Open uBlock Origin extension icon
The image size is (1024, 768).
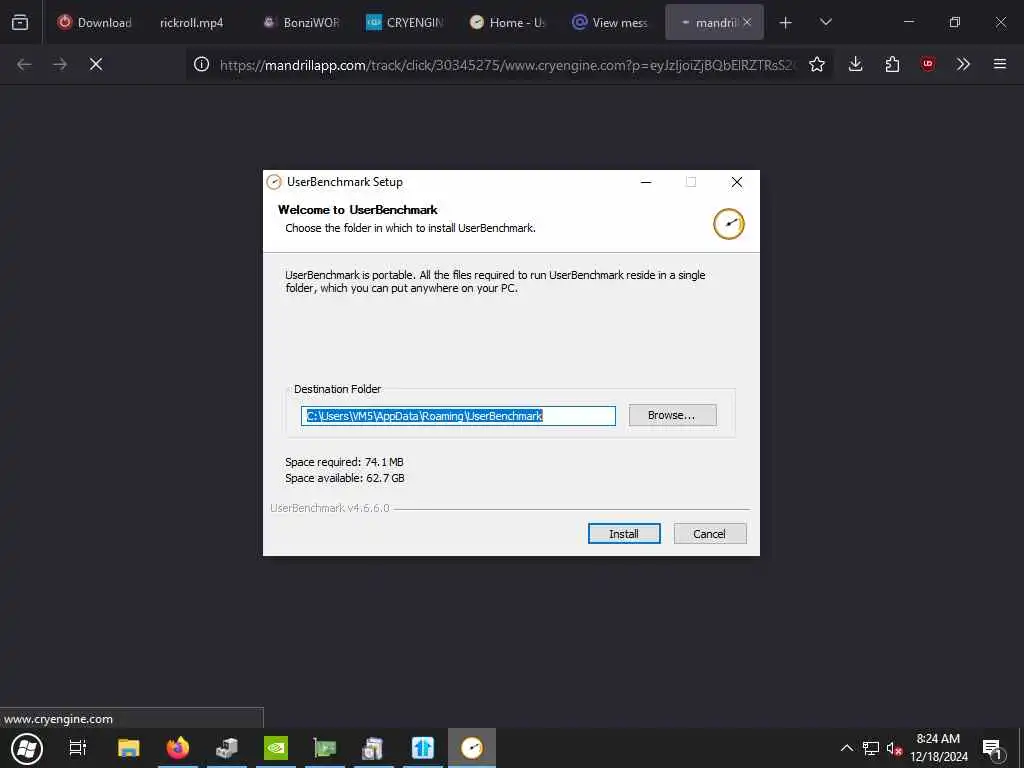(x=927, y=64)
